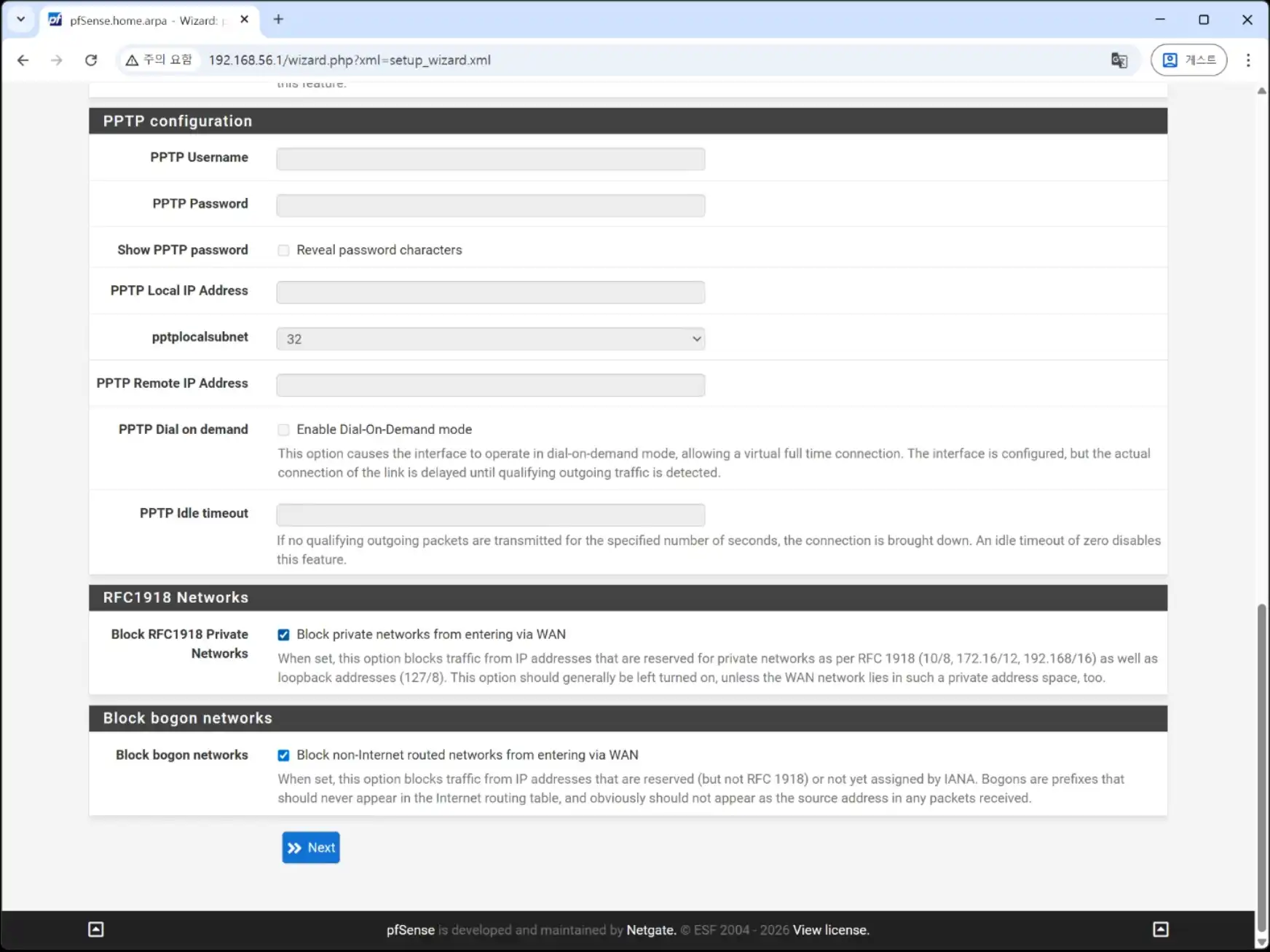Click the footer right scroll-to-top icon
The height and width of the screenshot is (952, 1270).
pyautogui.click(x=1161, y=929)
